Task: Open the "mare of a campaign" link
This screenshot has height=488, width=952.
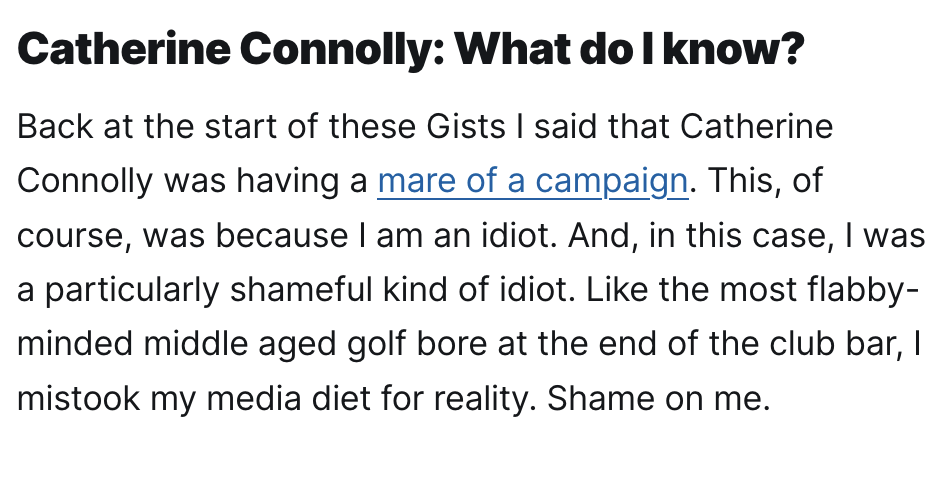Action: [532, 181]
